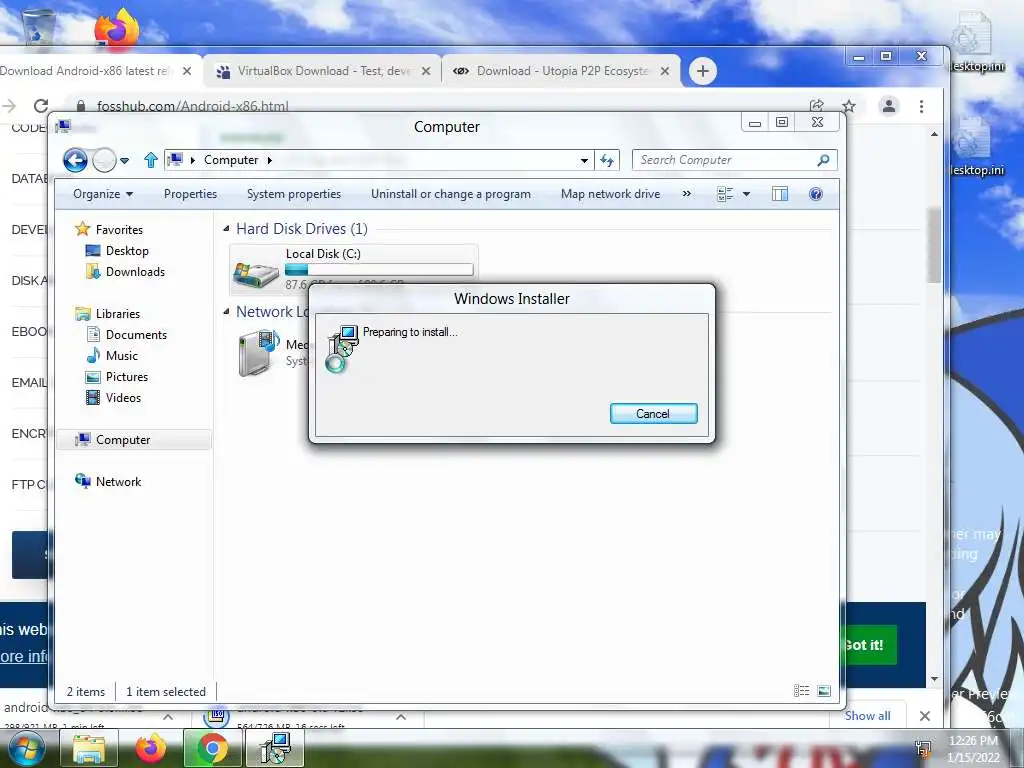Click the Computer breadcrumb in address bar
The width and height of the screenshot is (1024, 768).
(x=231, y=160)
